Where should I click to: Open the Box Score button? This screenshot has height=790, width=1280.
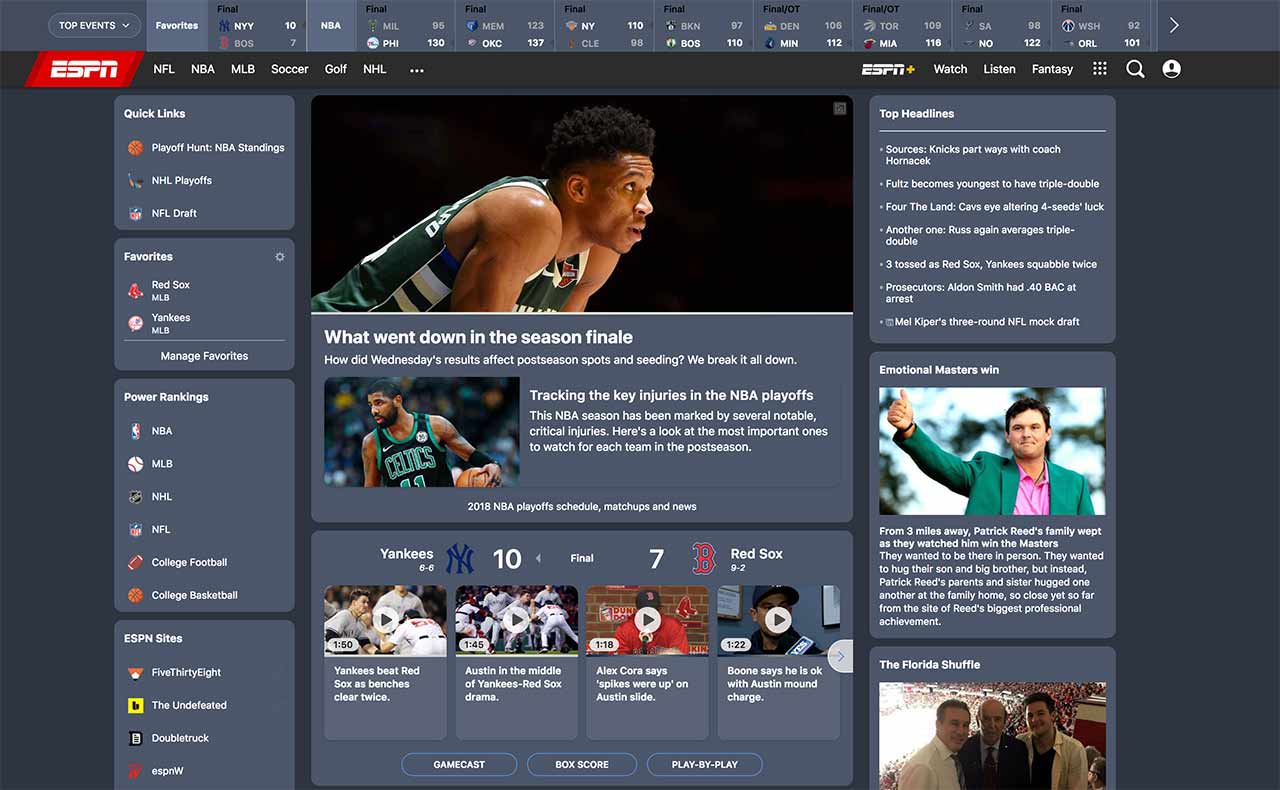pos(582,765)
